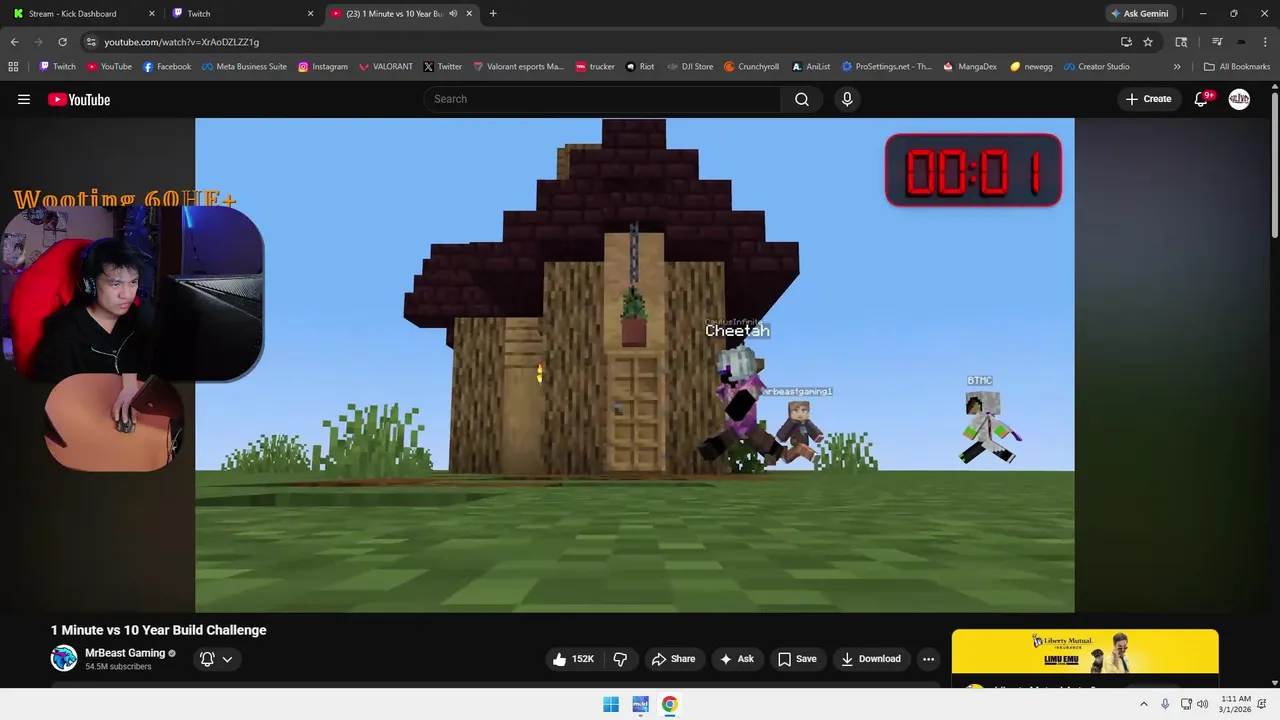This screenshot has width=1280, height=720.
Task: Open Instagram bookmark
Action: pyautogui.click(x=323, y=67)
